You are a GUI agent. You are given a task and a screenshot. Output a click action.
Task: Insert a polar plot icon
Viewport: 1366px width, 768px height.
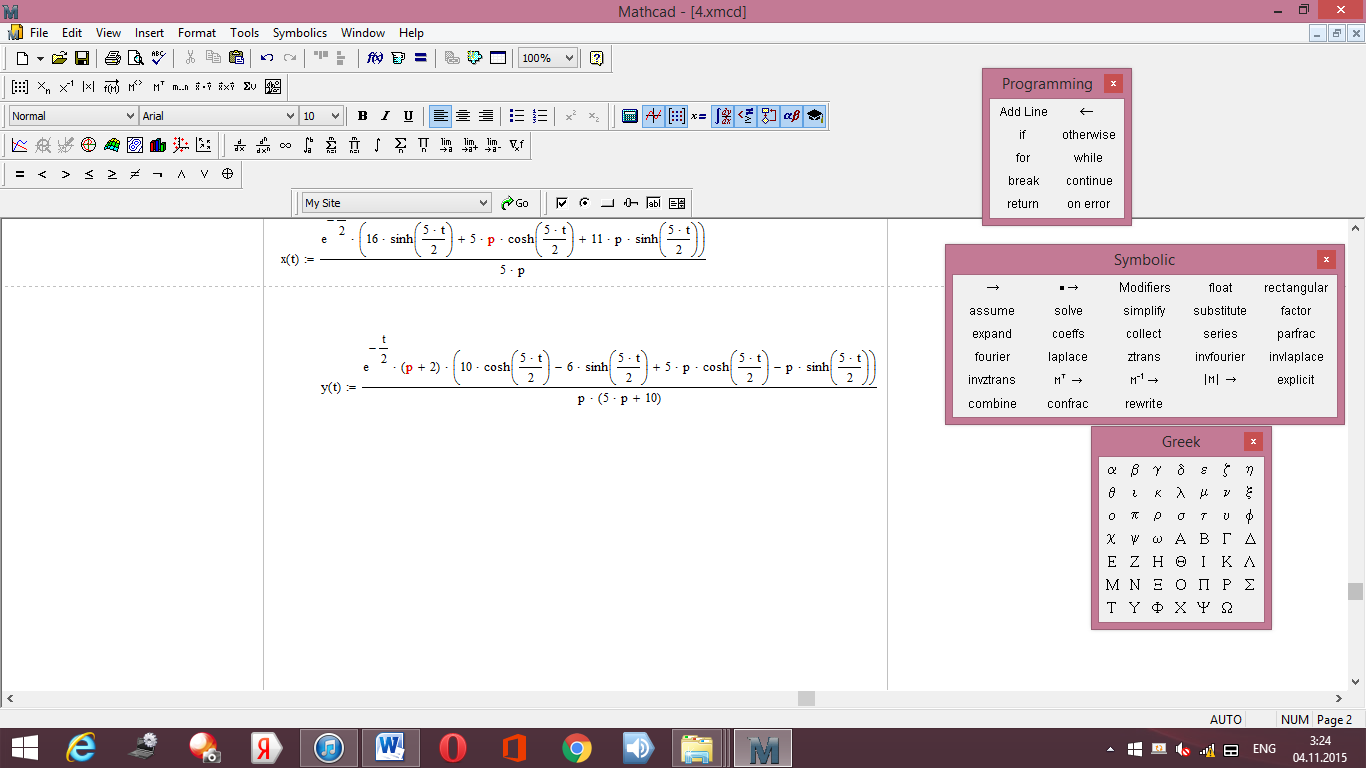tap(89, 145)
